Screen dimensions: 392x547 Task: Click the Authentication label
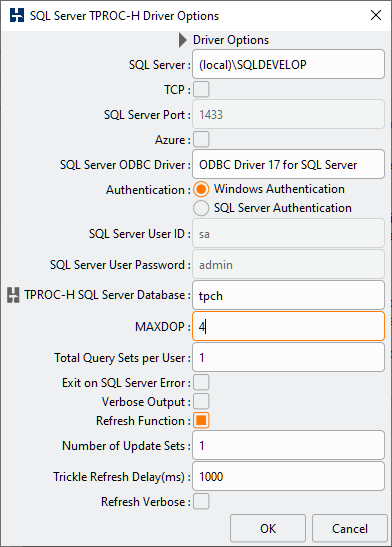[149, 190]
